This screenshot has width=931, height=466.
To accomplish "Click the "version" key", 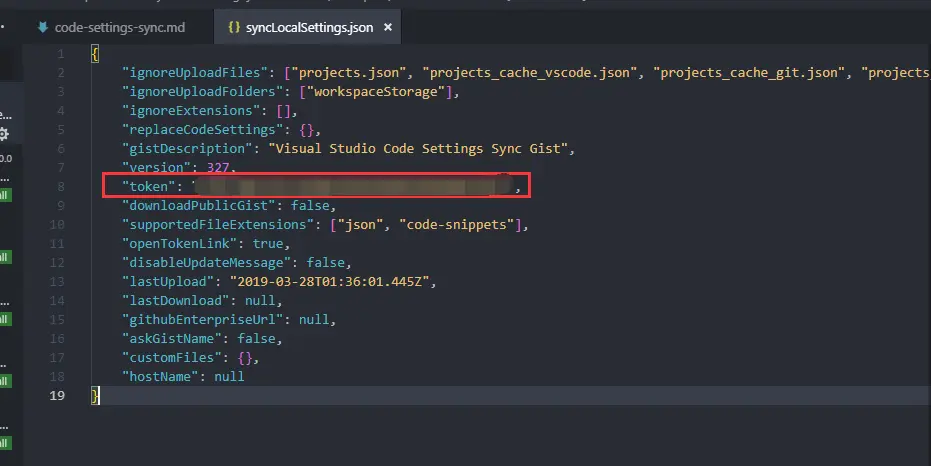I will (x=156, y=167).
